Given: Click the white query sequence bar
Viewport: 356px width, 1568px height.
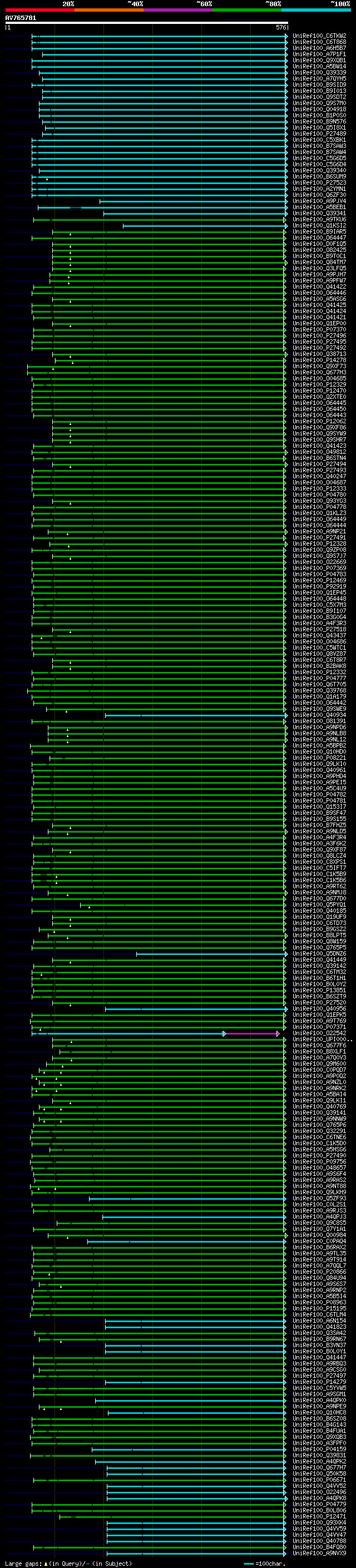Looking at the screenshot, I should tap(147, 23).
